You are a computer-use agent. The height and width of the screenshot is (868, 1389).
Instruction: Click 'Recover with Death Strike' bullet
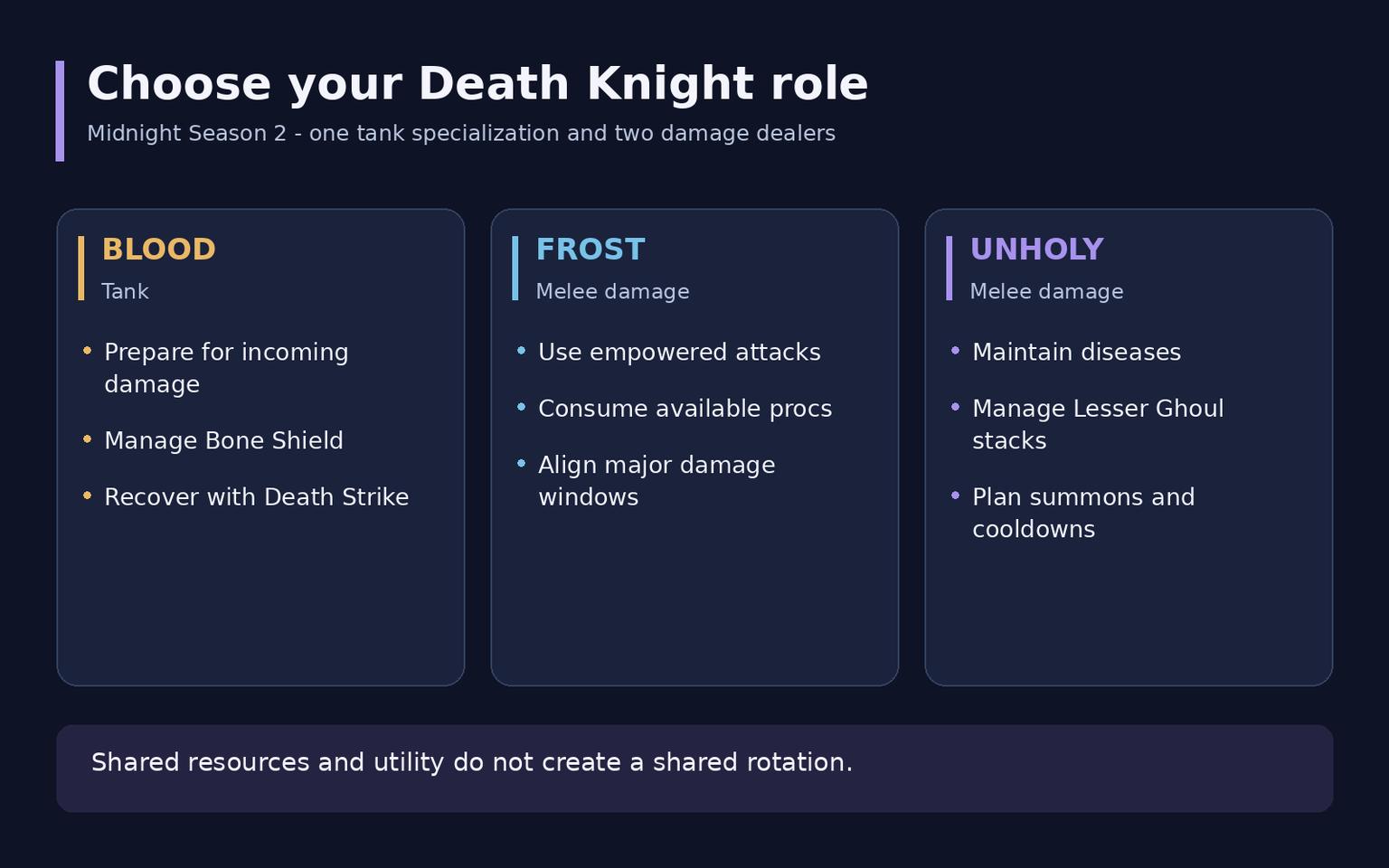(x=256, y=497)
